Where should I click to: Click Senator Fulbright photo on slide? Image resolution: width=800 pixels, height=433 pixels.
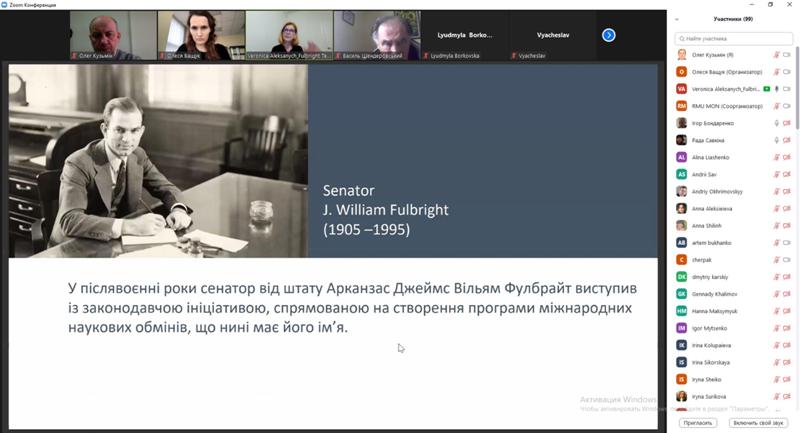(x=158, y=161)
